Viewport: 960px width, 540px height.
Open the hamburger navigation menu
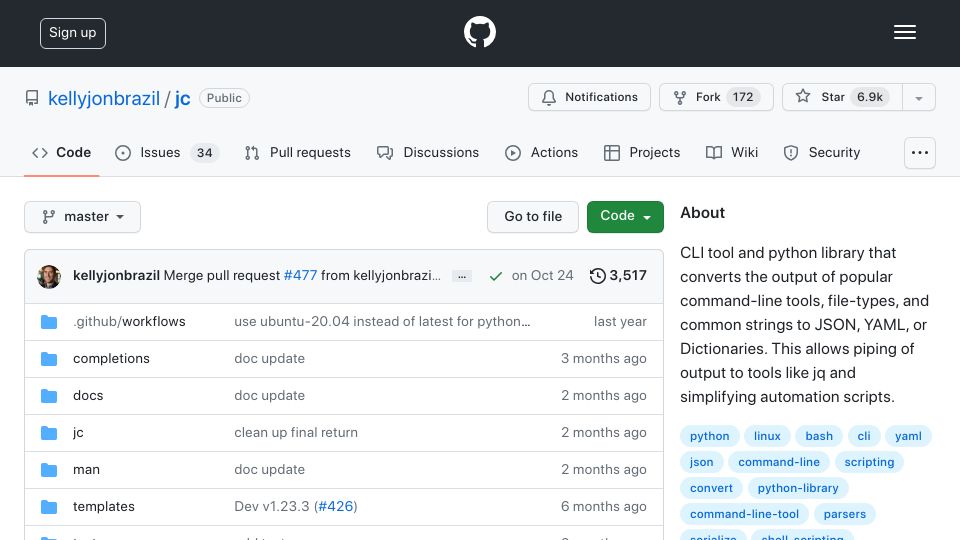tap(904, 32)
